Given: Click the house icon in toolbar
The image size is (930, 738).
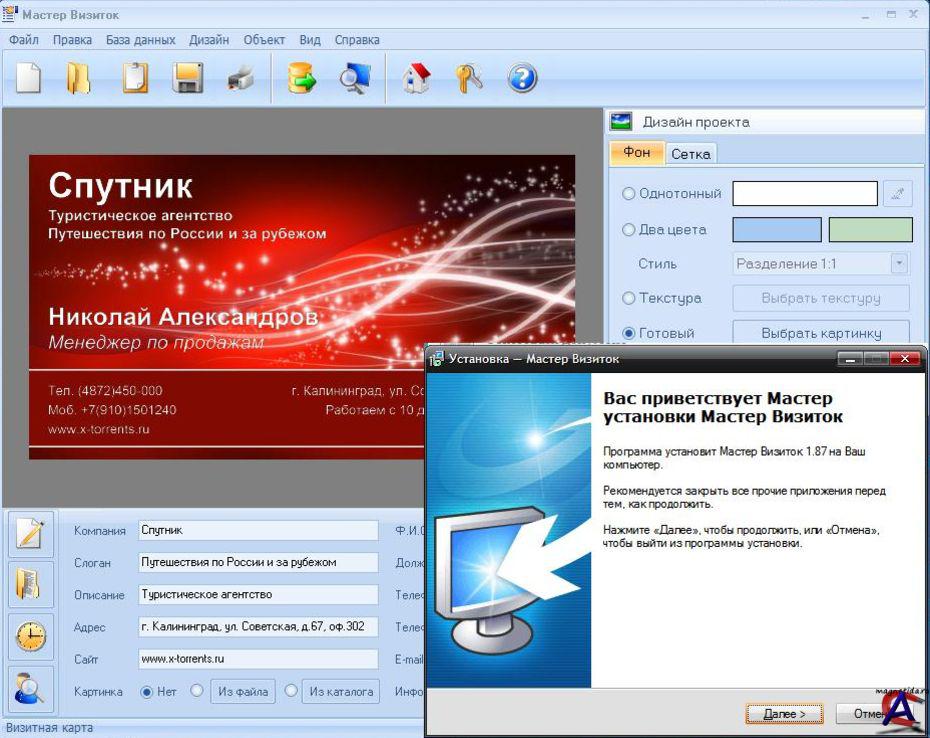Looking at the screenshot, I should click(416, 78).
